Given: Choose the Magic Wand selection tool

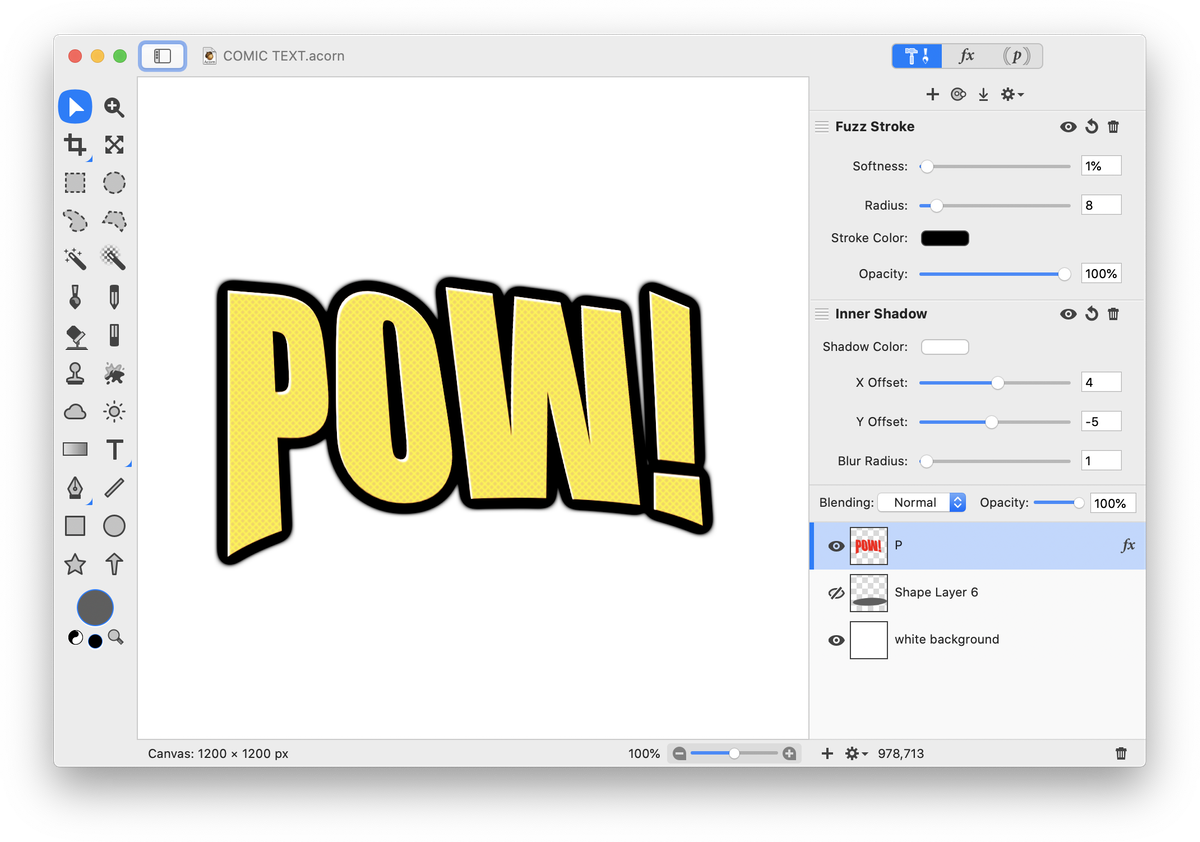Looking at the screenshot, I should (75, 259).
